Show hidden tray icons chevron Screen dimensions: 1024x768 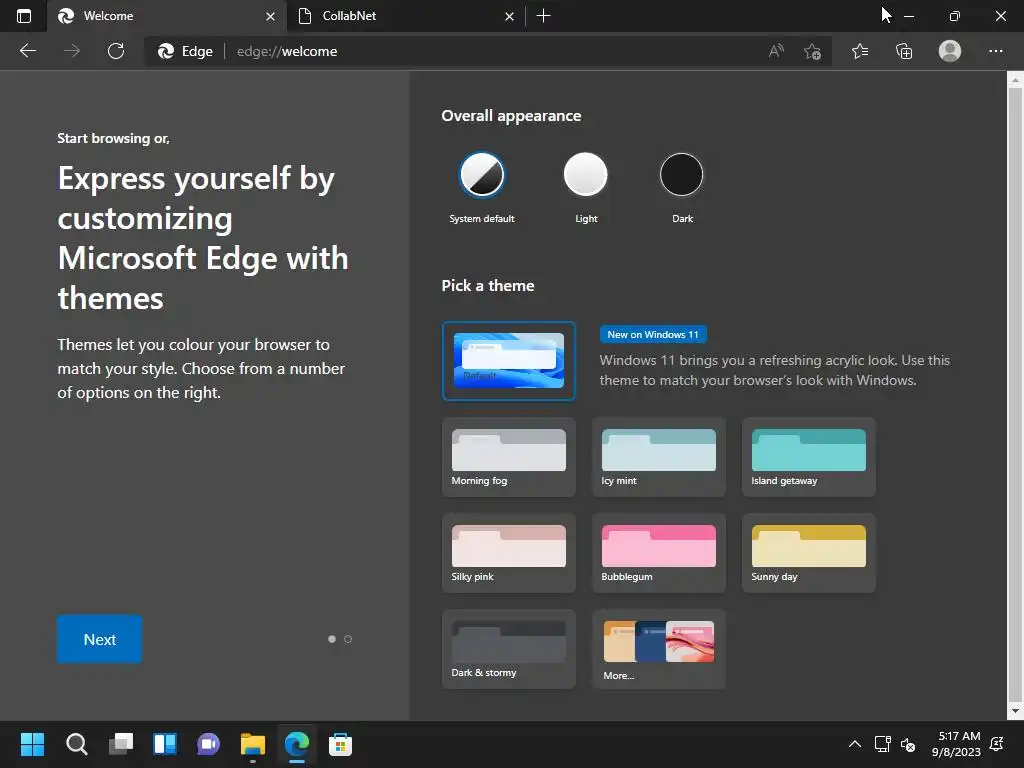coord(854,744)
